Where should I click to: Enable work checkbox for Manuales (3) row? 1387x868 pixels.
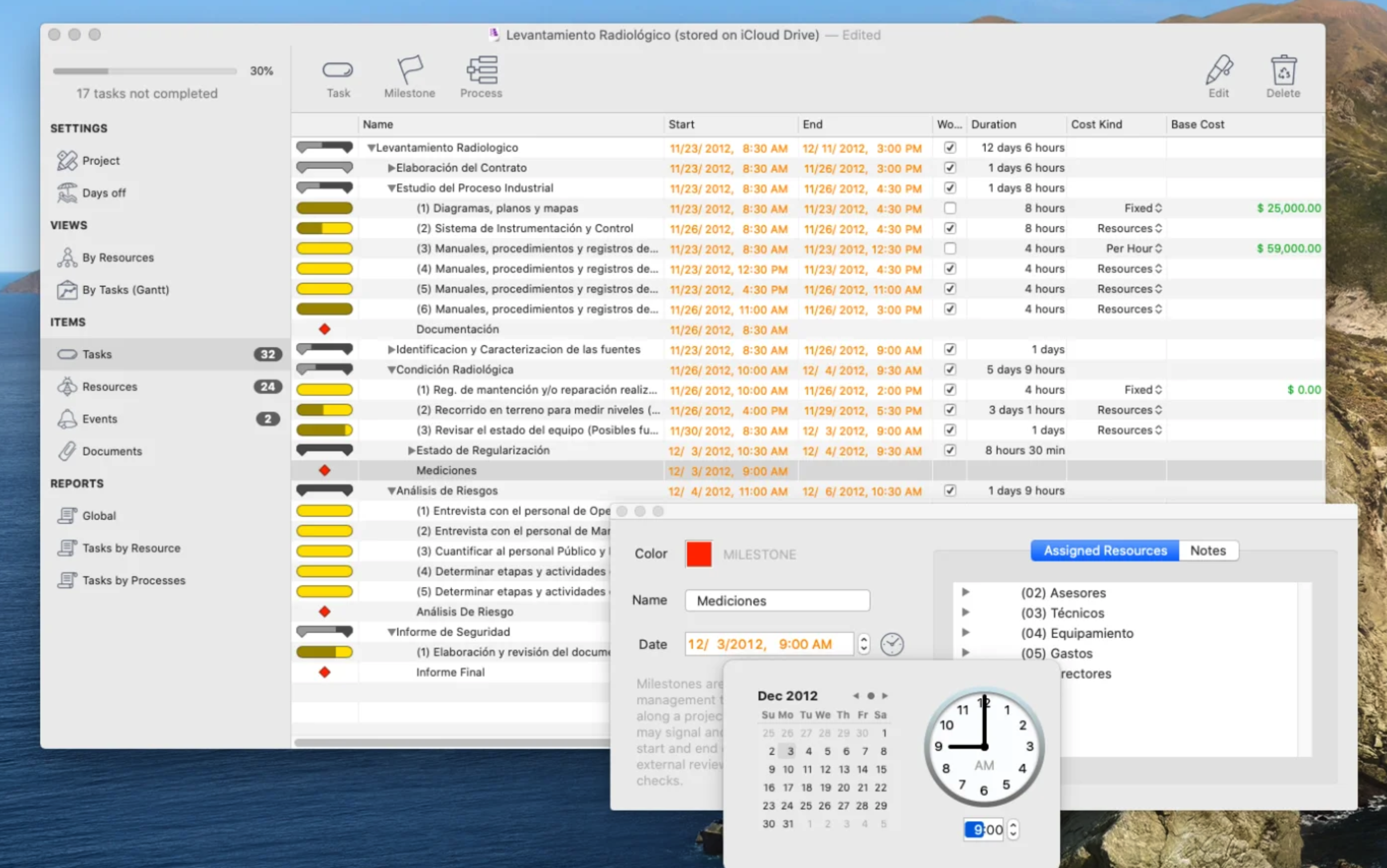coord(949,248)
